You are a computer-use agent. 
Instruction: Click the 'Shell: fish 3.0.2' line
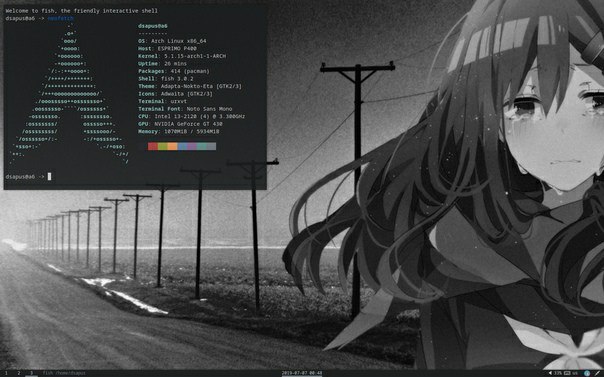click(x=166, y=79)
